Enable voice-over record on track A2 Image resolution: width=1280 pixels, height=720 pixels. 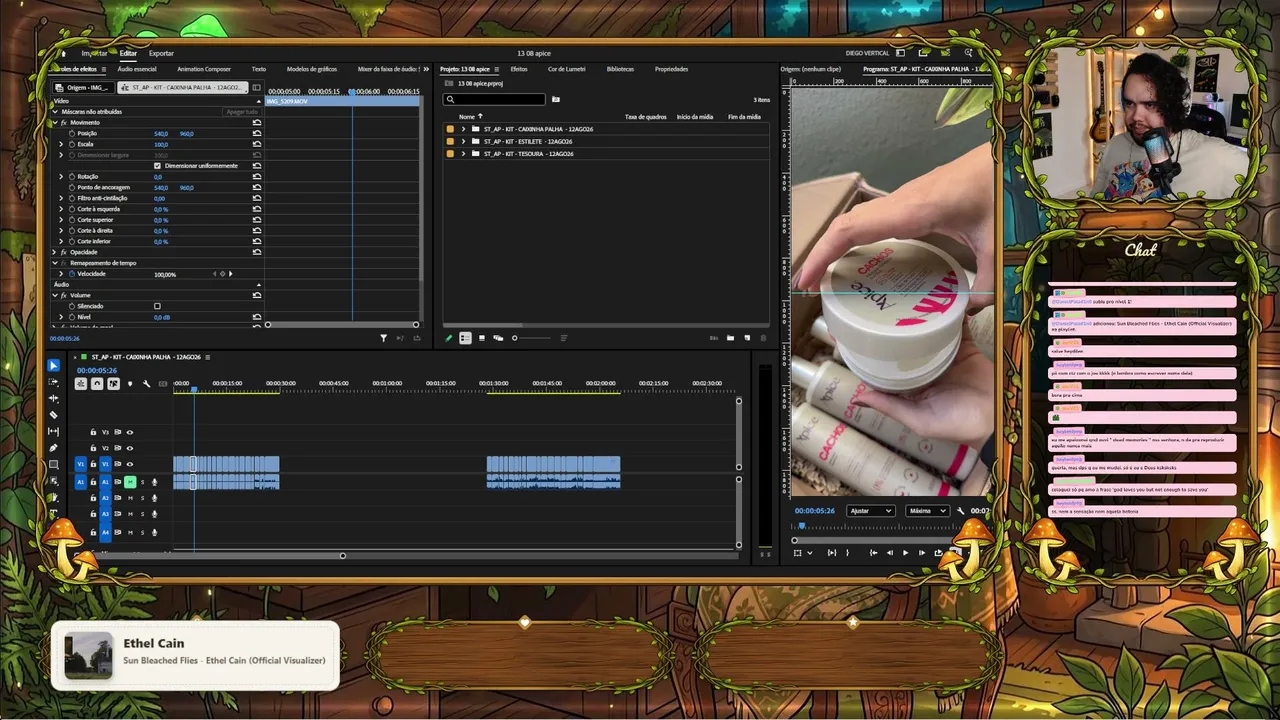click(154, 498)
